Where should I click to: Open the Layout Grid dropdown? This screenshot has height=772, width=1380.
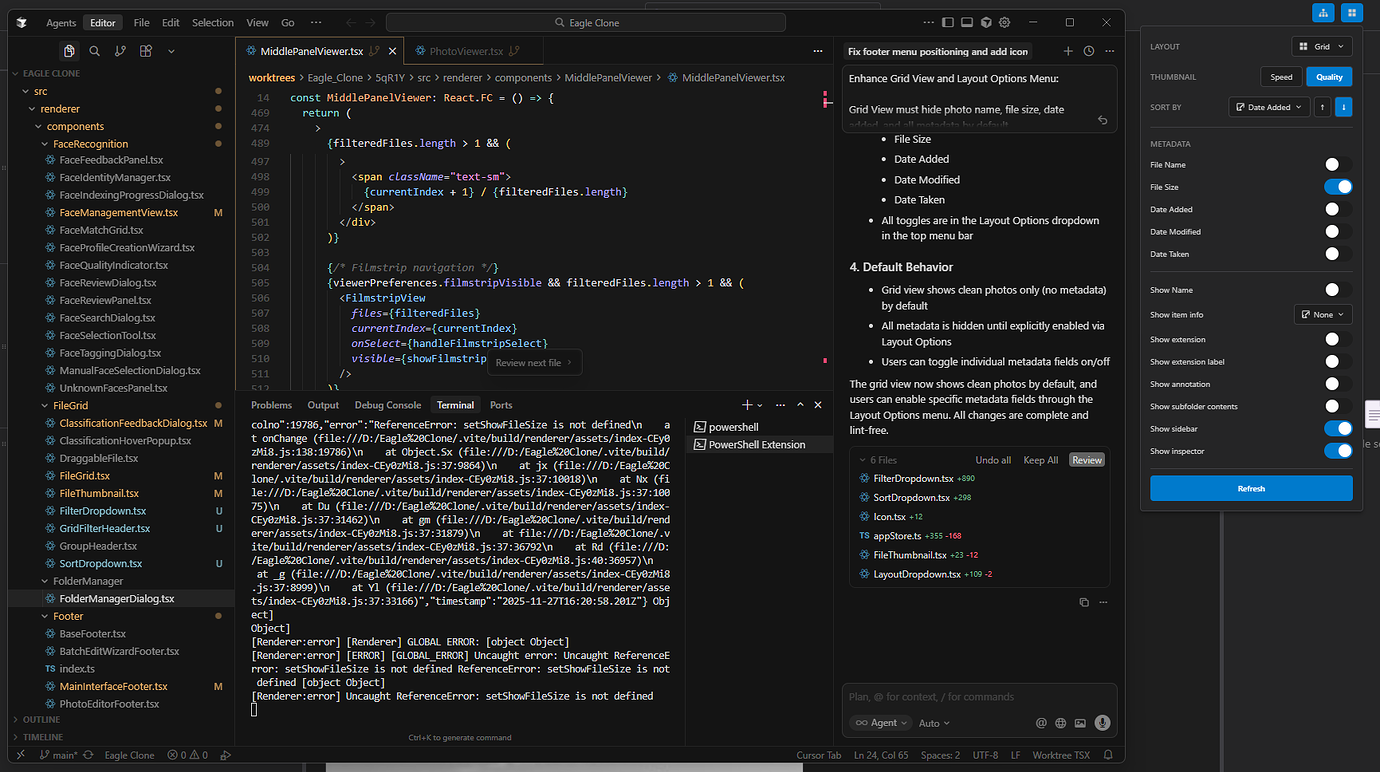[1322, 46]
